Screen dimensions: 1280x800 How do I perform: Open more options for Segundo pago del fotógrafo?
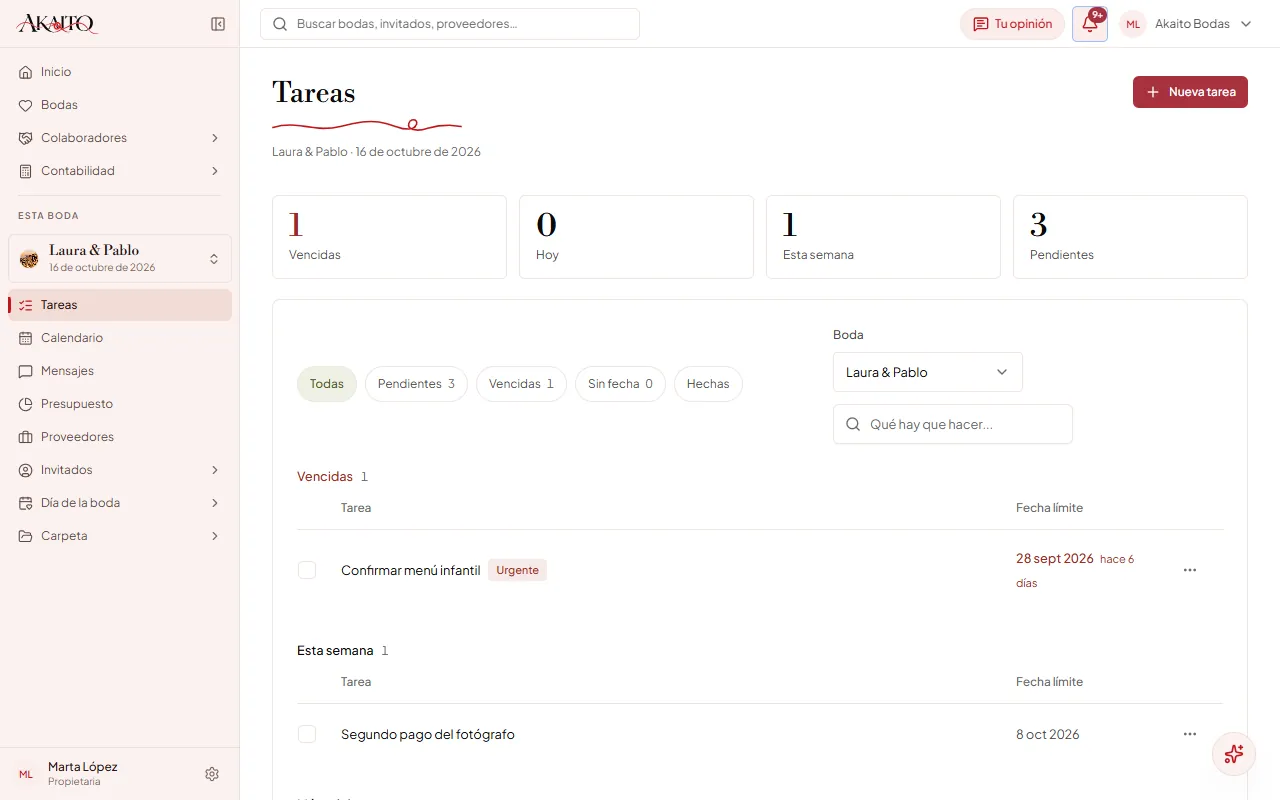tap(1190, 734)
